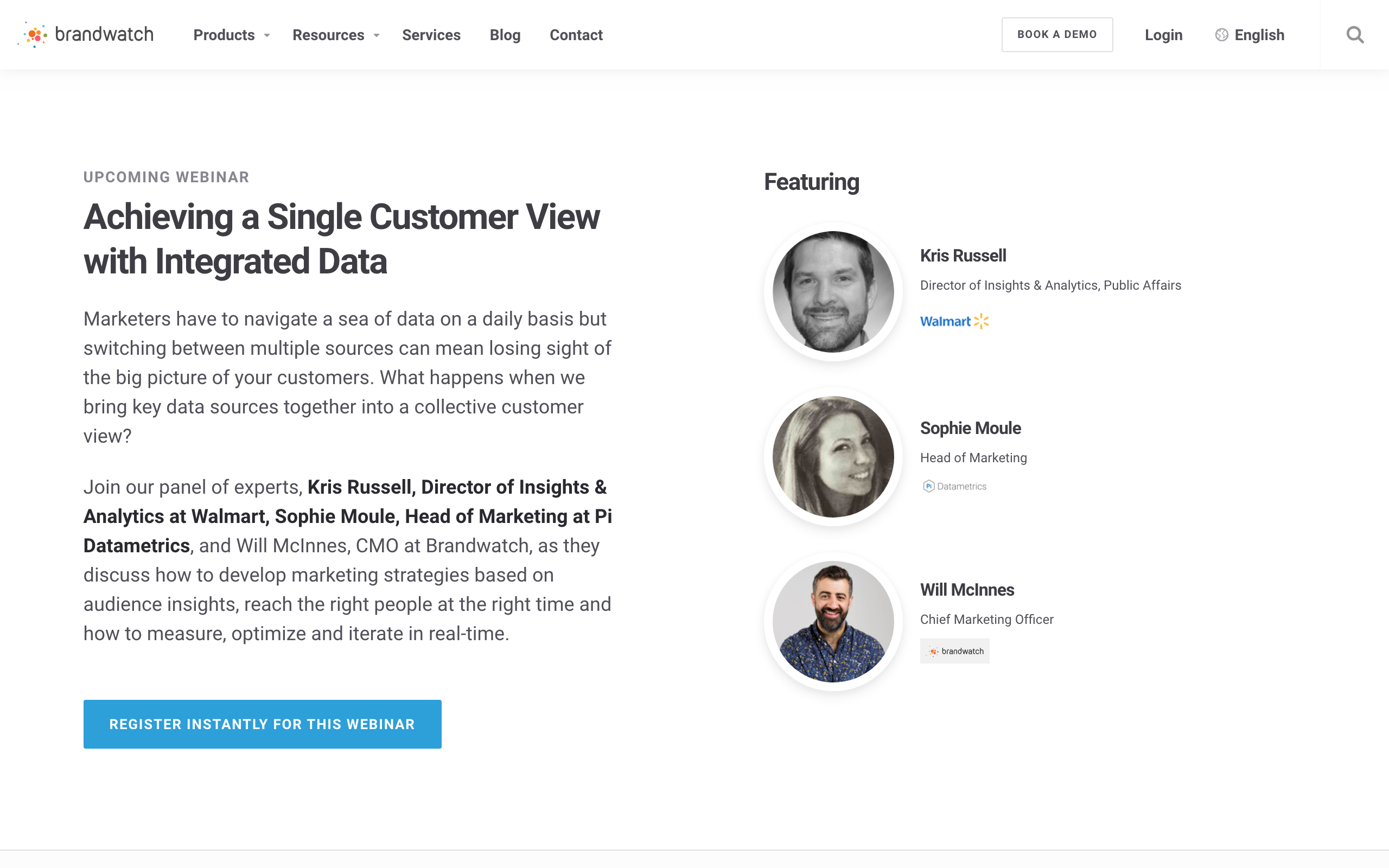This screenshot has width=1389, height=868.
Task: Click the webinar title heading
Action: 341,239
